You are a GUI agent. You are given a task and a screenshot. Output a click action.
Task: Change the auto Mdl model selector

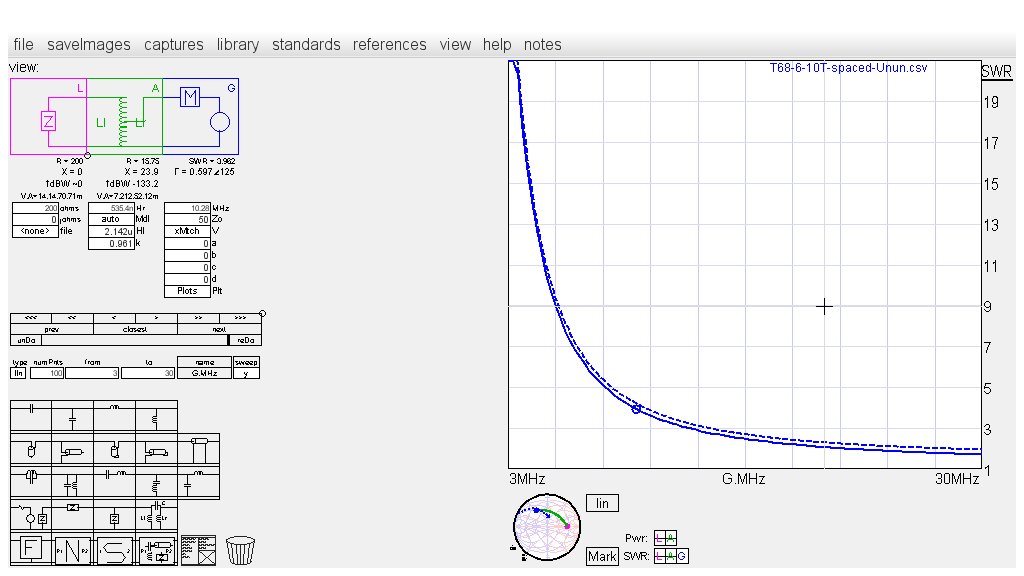(111, 219)
